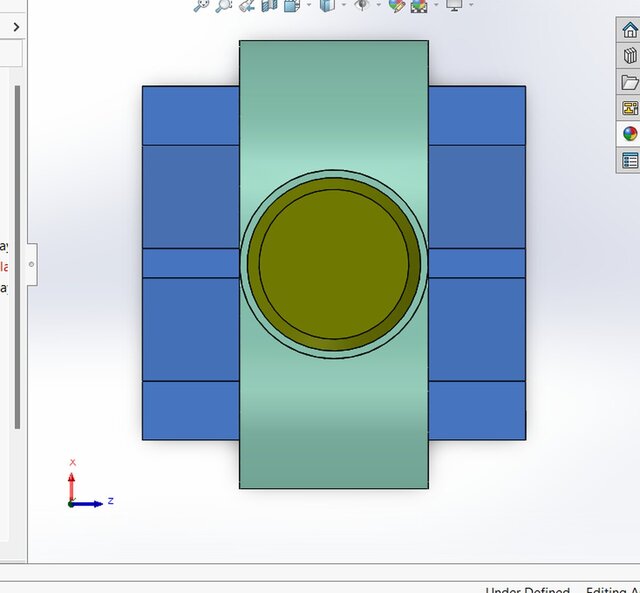Select the olive circular face
This screenshot has height=593, width=640.
[334, 264]
